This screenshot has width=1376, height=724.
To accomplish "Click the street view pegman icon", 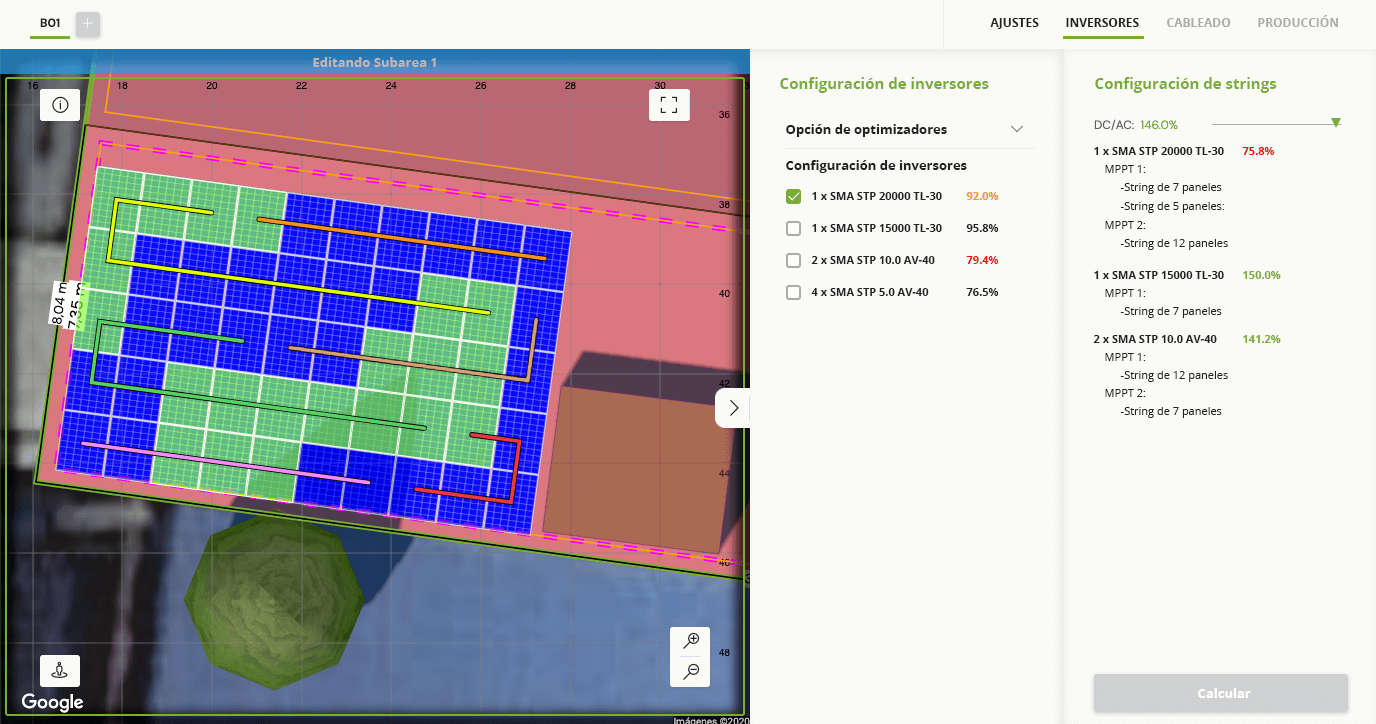I will [x=60, y=671].
